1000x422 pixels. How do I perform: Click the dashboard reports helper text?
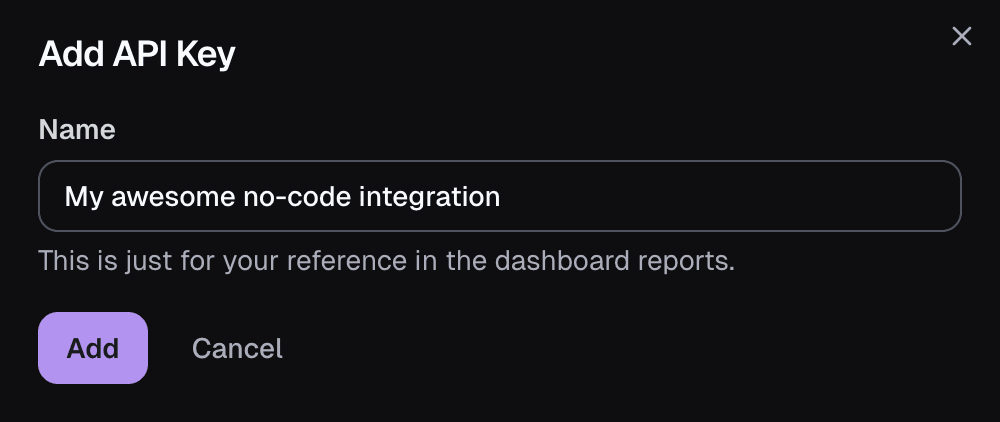point(386,261)
